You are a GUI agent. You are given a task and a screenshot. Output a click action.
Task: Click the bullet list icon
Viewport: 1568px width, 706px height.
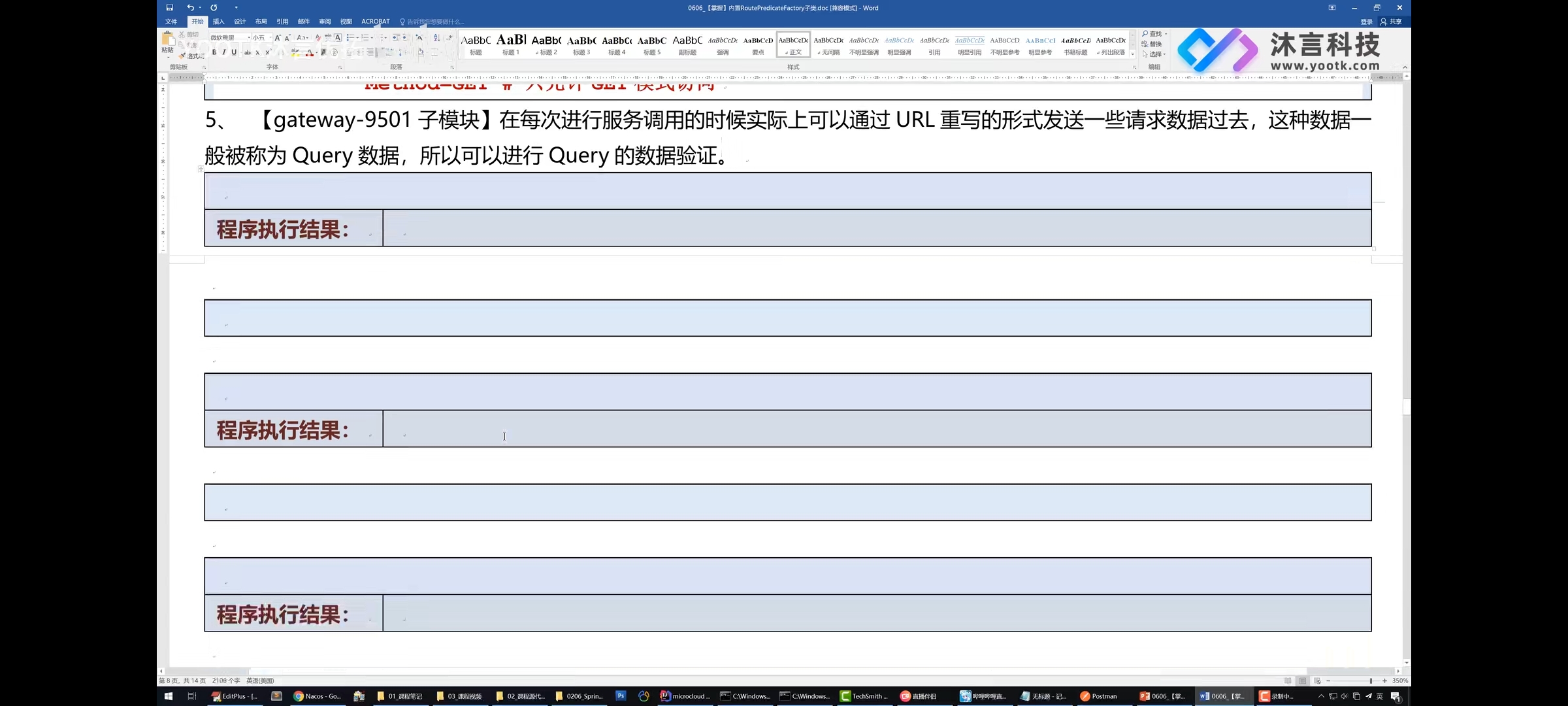pyautogui.click(x=351, y=38)
